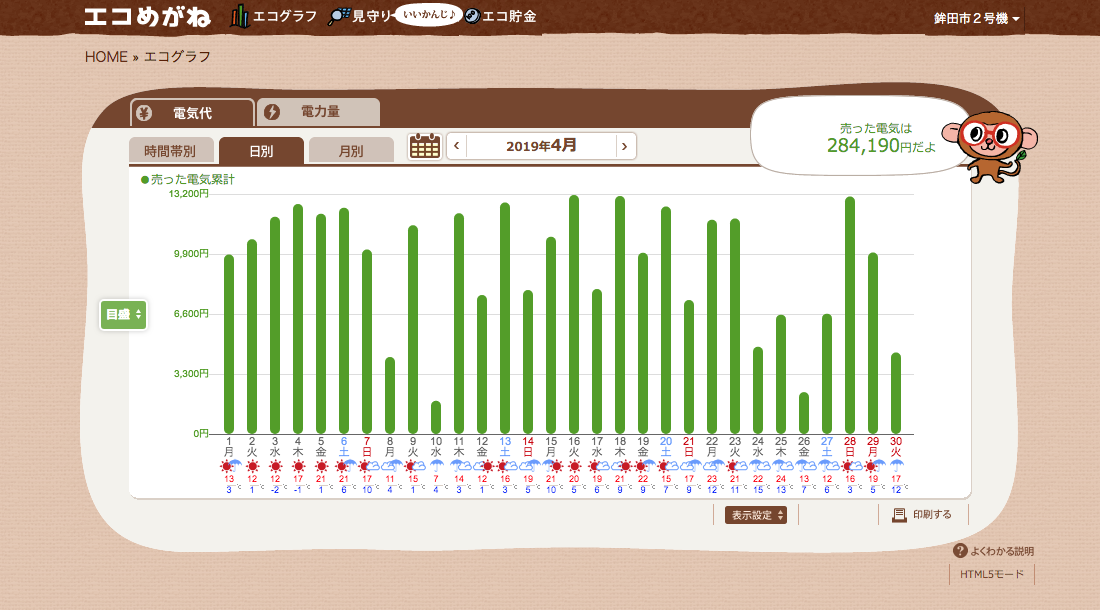Select the 時間帯別 view

(171, 151)
